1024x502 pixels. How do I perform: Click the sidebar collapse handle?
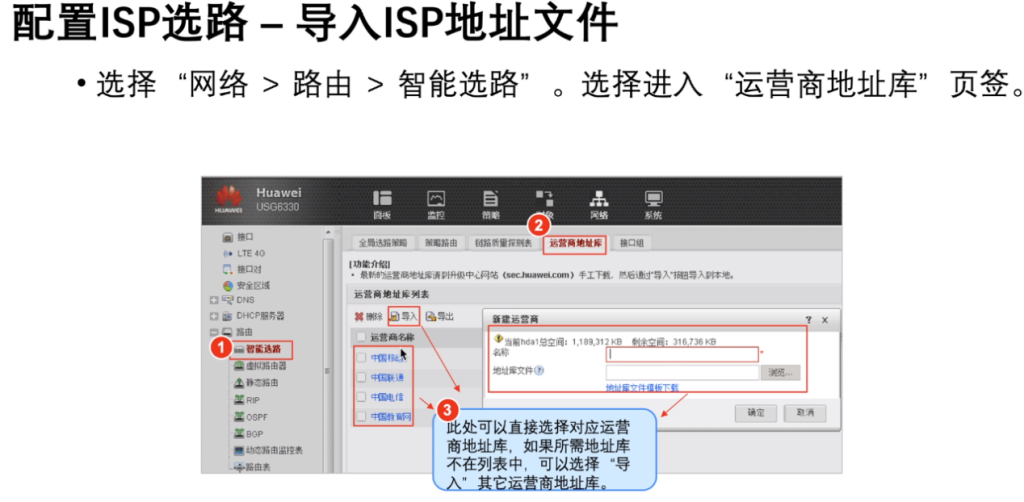(x=338, y=232)
